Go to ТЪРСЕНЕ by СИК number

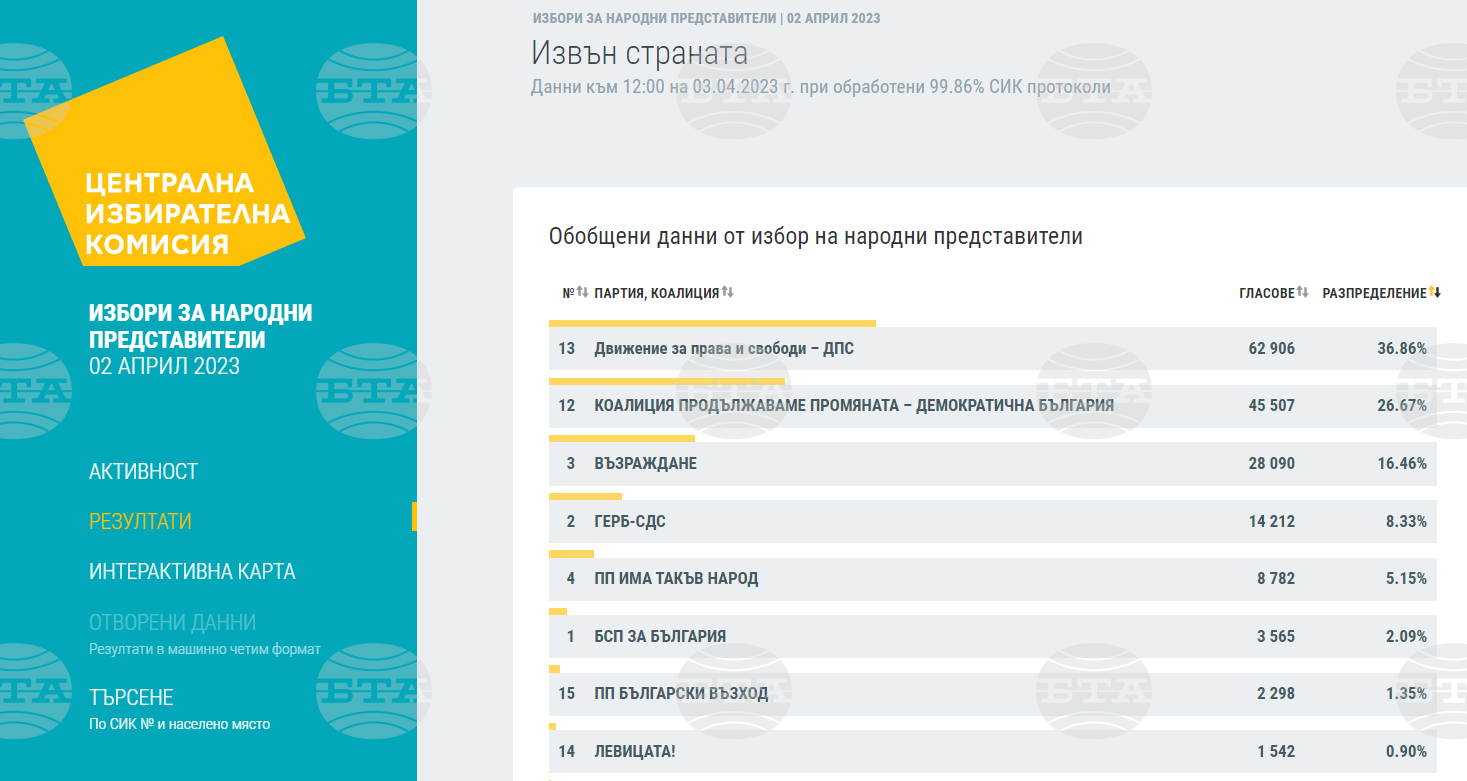[x=131, y=697]
